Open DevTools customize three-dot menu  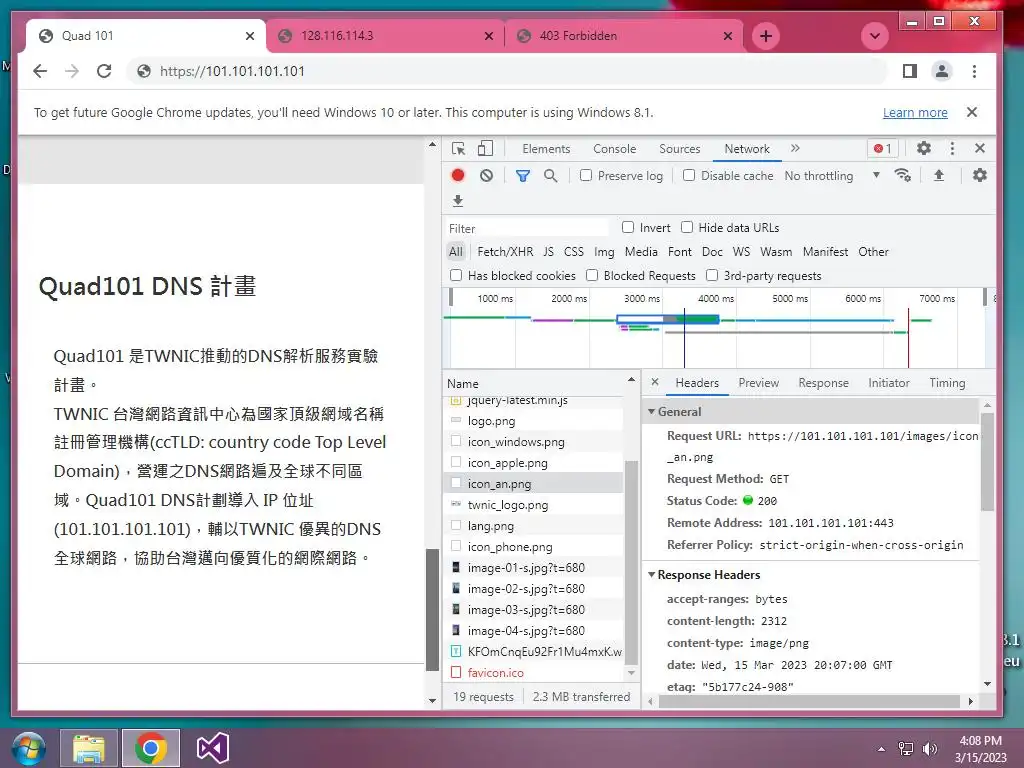pos(952,148)
